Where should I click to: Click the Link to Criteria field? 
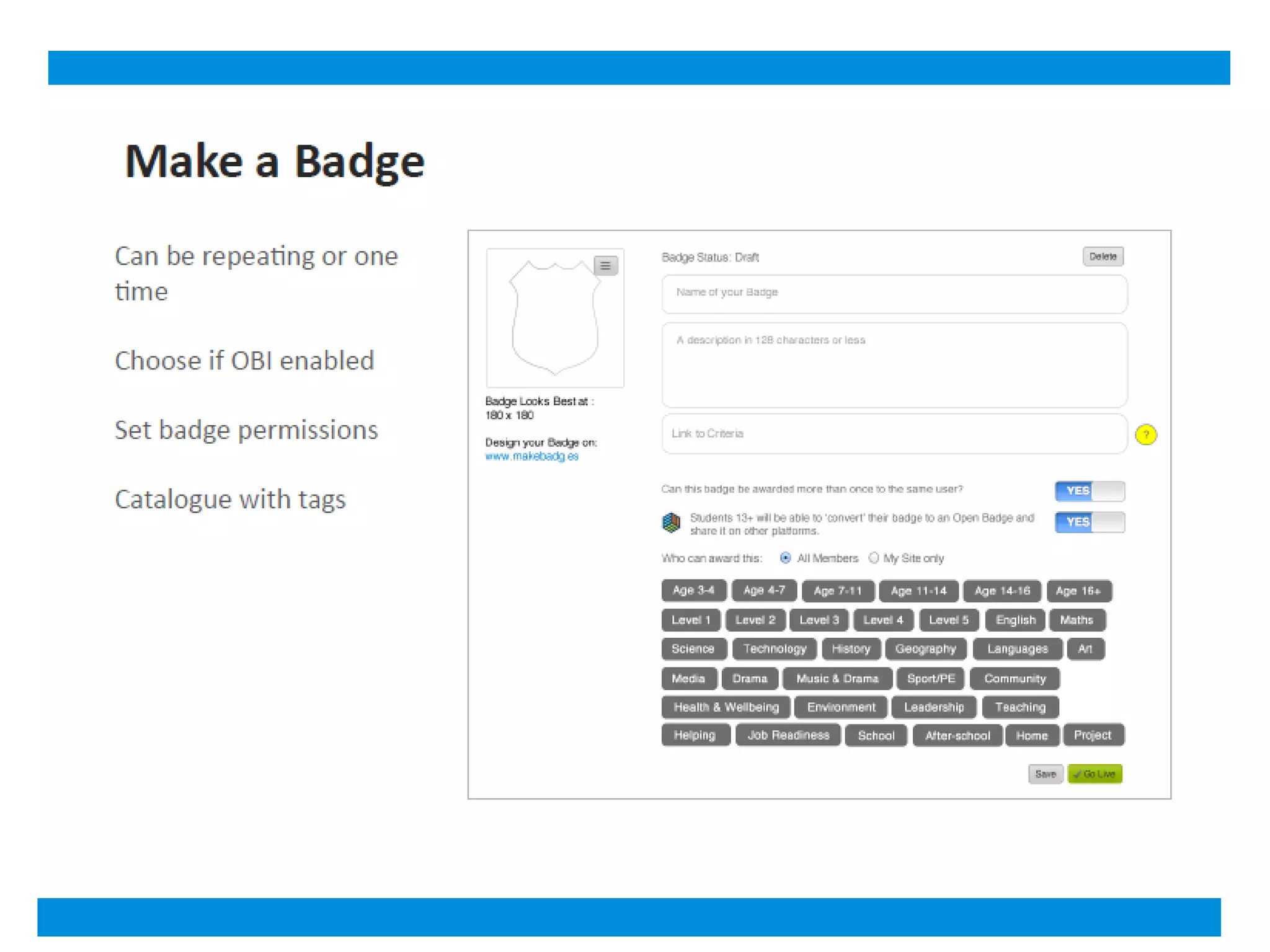(x=894, y=434)
